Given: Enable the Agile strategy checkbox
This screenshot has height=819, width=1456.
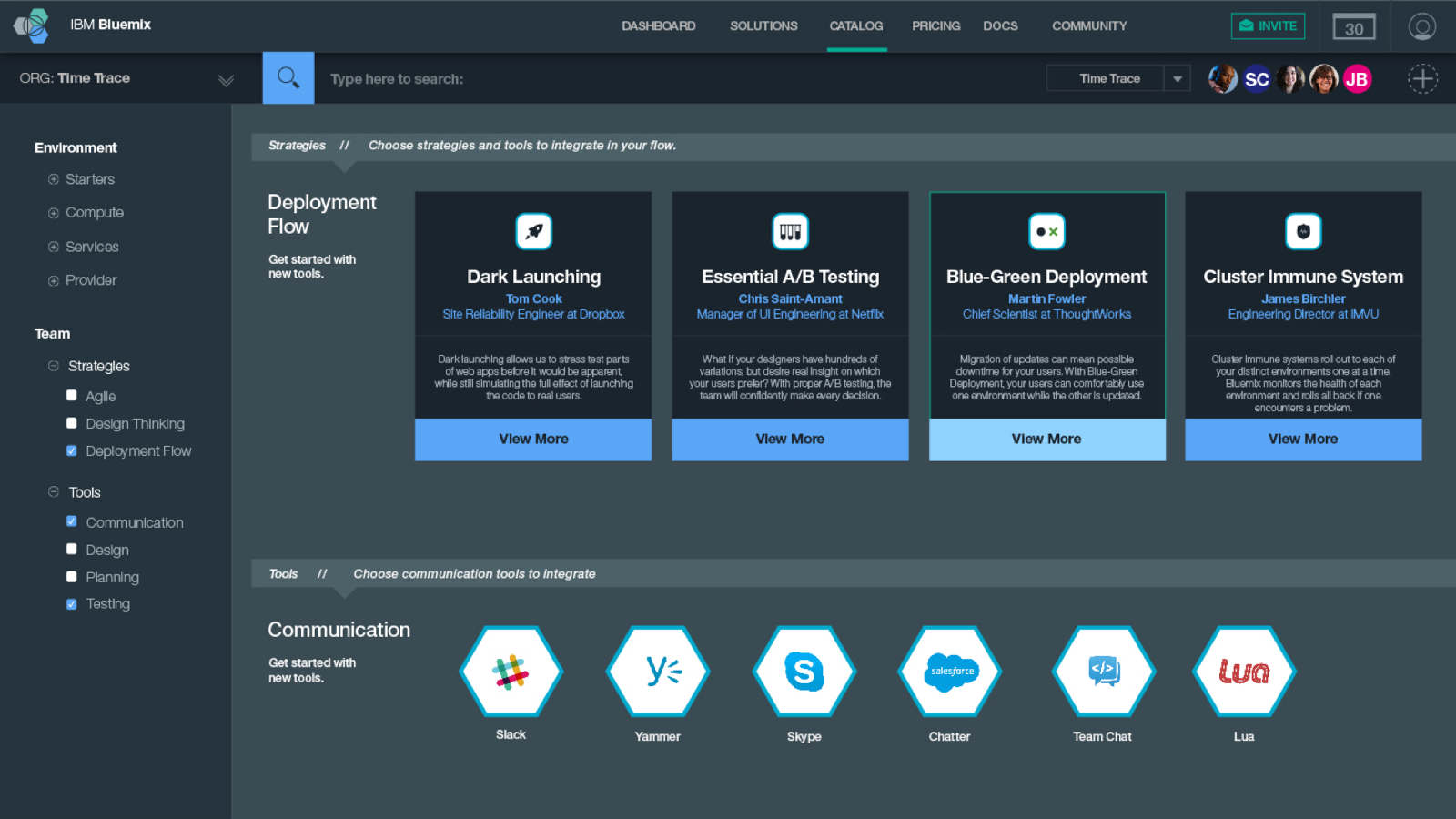Looking at the screenshot, I should [72, 396].
